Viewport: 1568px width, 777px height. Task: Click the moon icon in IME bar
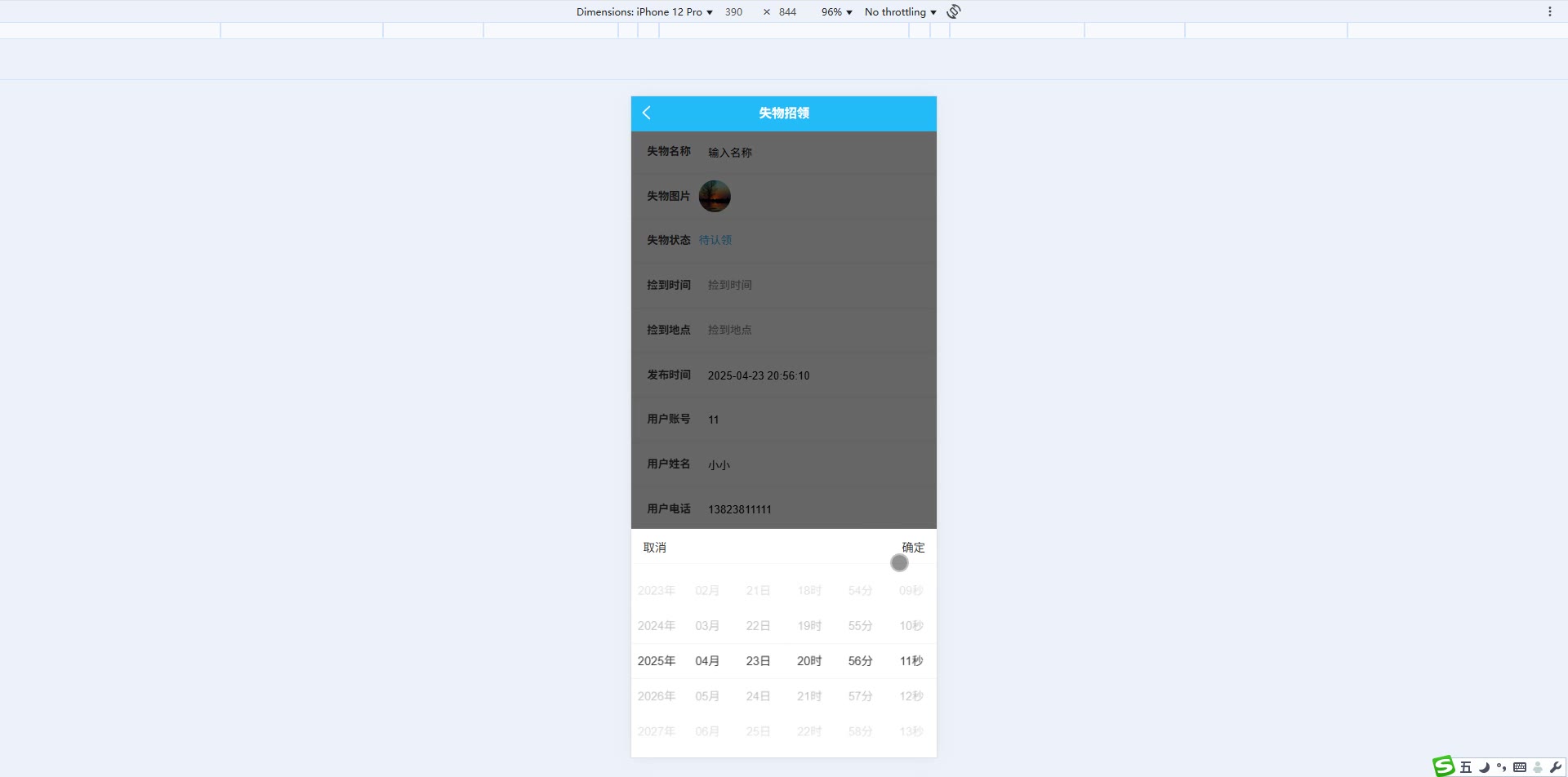tap(1484, 767)
